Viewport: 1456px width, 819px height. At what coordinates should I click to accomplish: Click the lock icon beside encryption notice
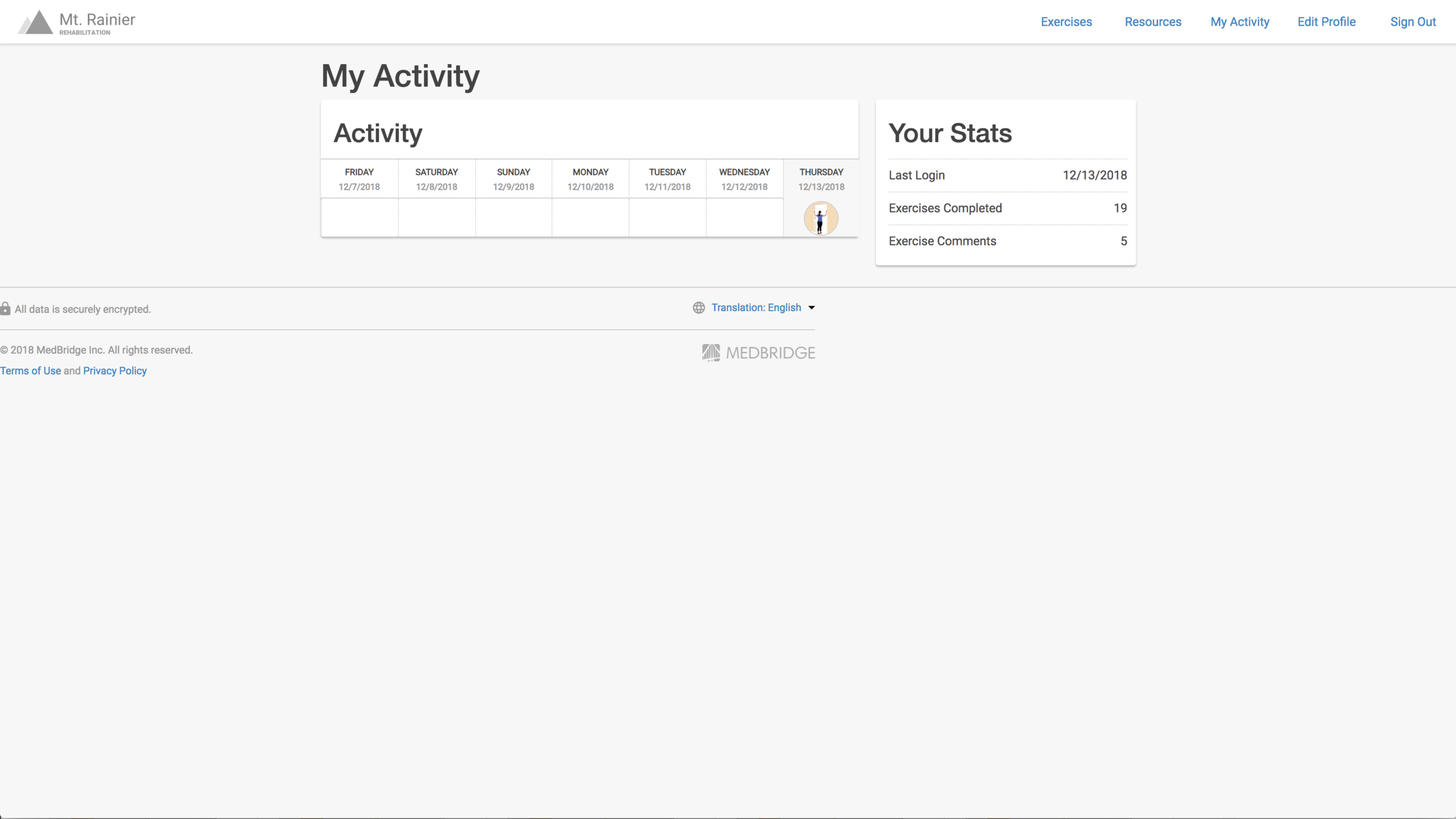pyautogui.click(x=5, y=309)
